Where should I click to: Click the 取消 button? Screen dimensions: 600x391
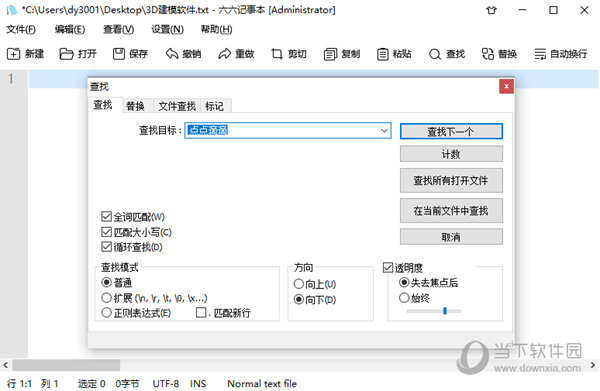coord(451,237)
